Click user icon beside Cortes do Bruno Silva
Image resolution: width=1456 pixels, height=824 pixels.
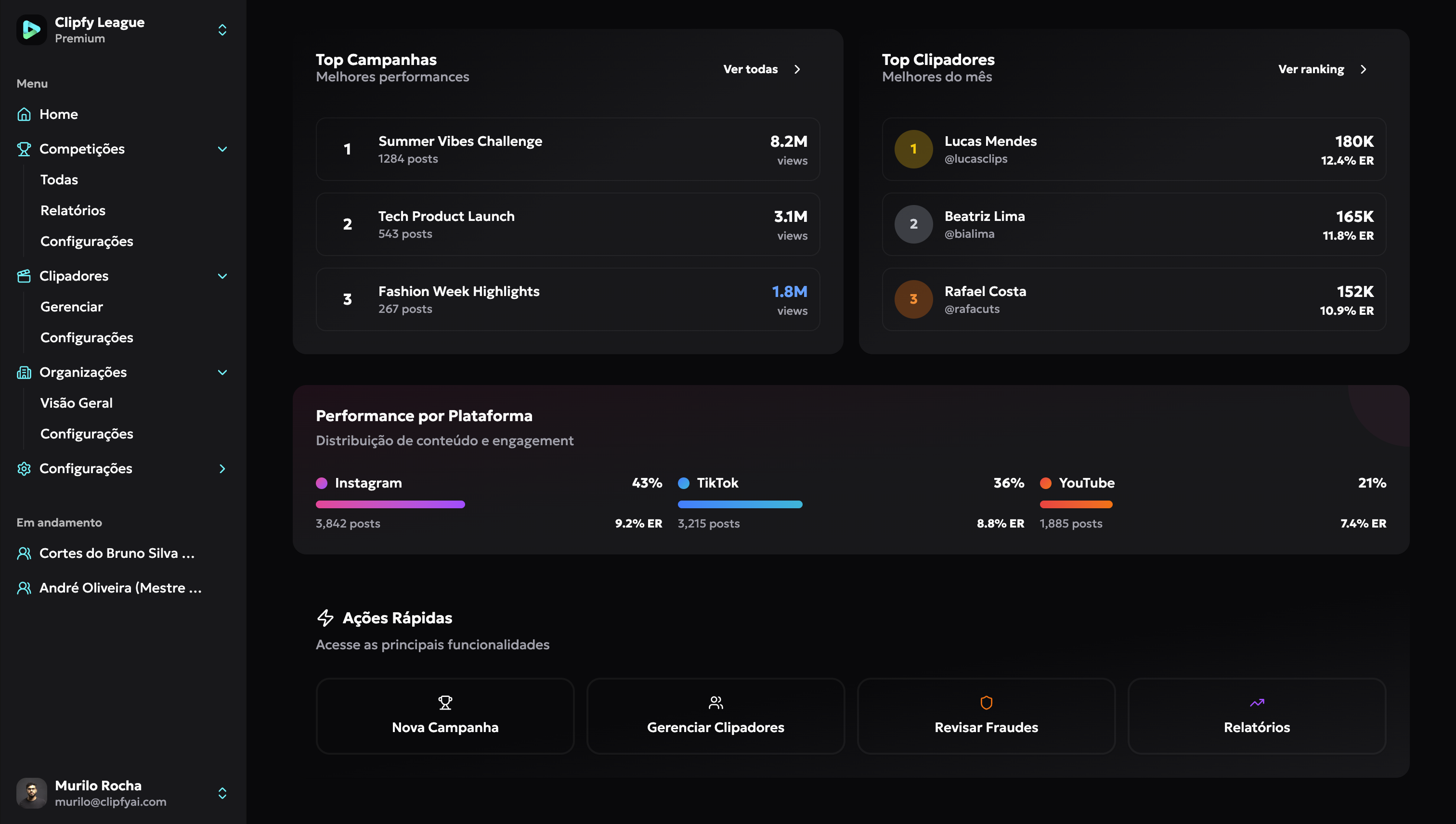pyautogui.click(x=24, y=554)
